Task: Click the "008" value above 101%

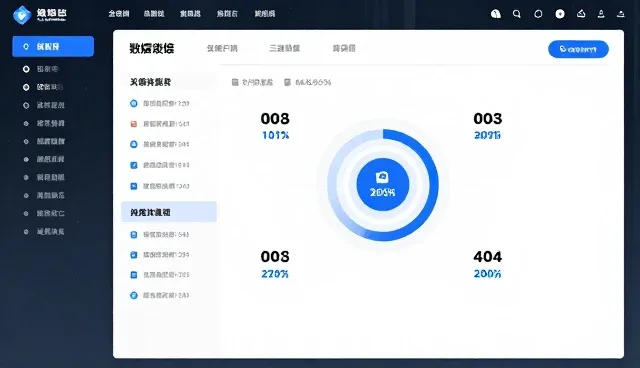Action: tap(275, 119)
